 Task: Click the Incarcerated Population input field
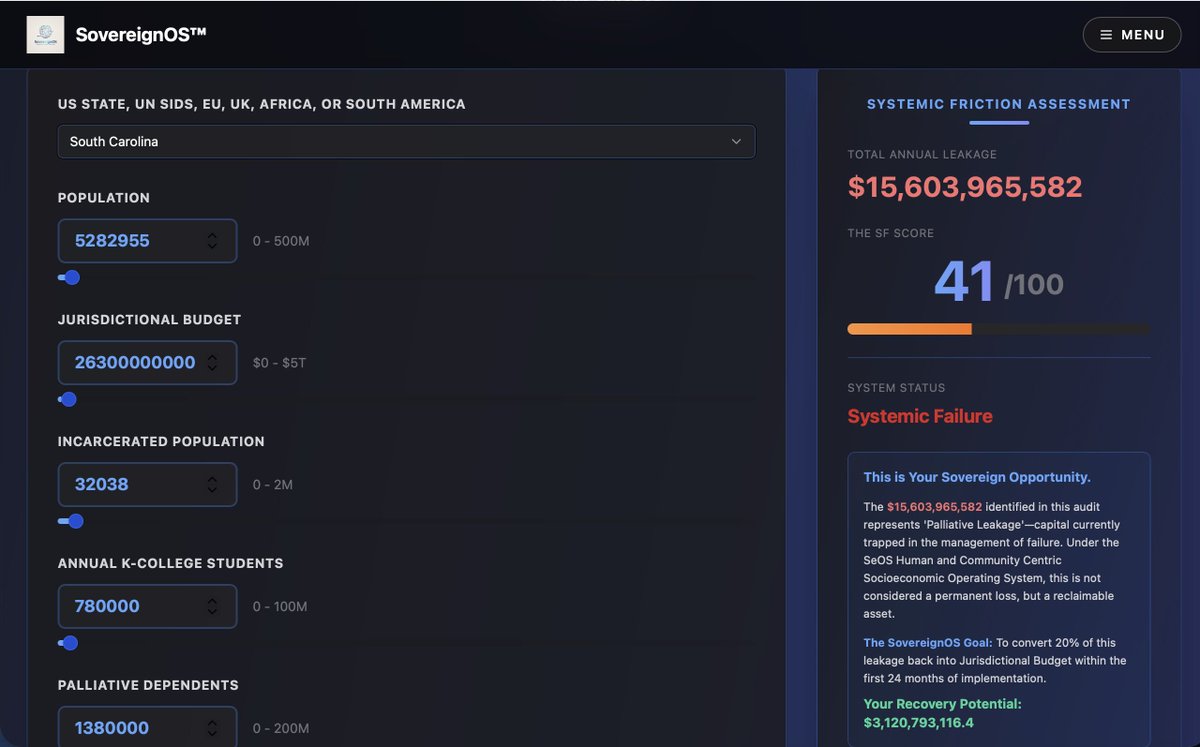[147, 485]
